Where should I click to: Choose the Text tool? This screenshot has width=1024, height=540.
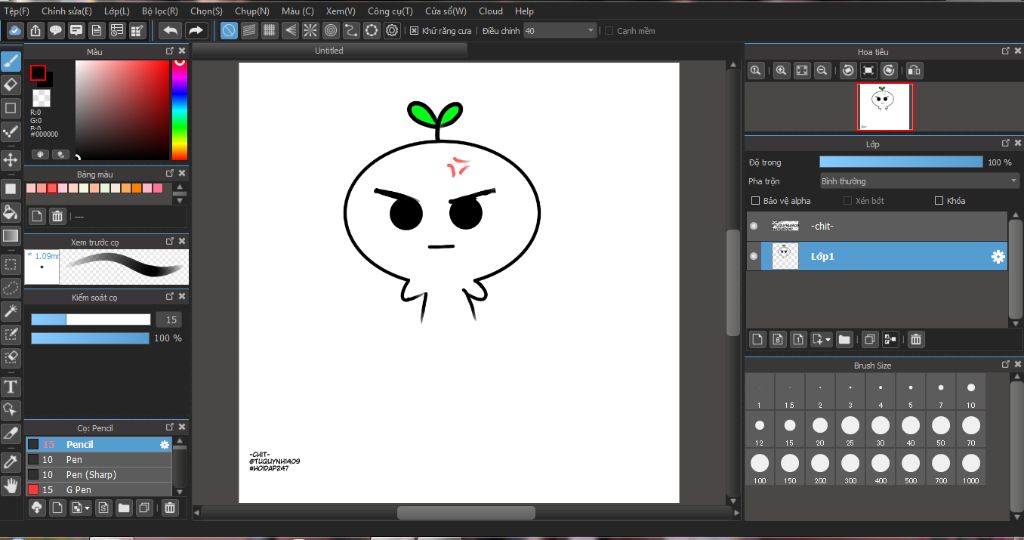(x=11, y=386)
